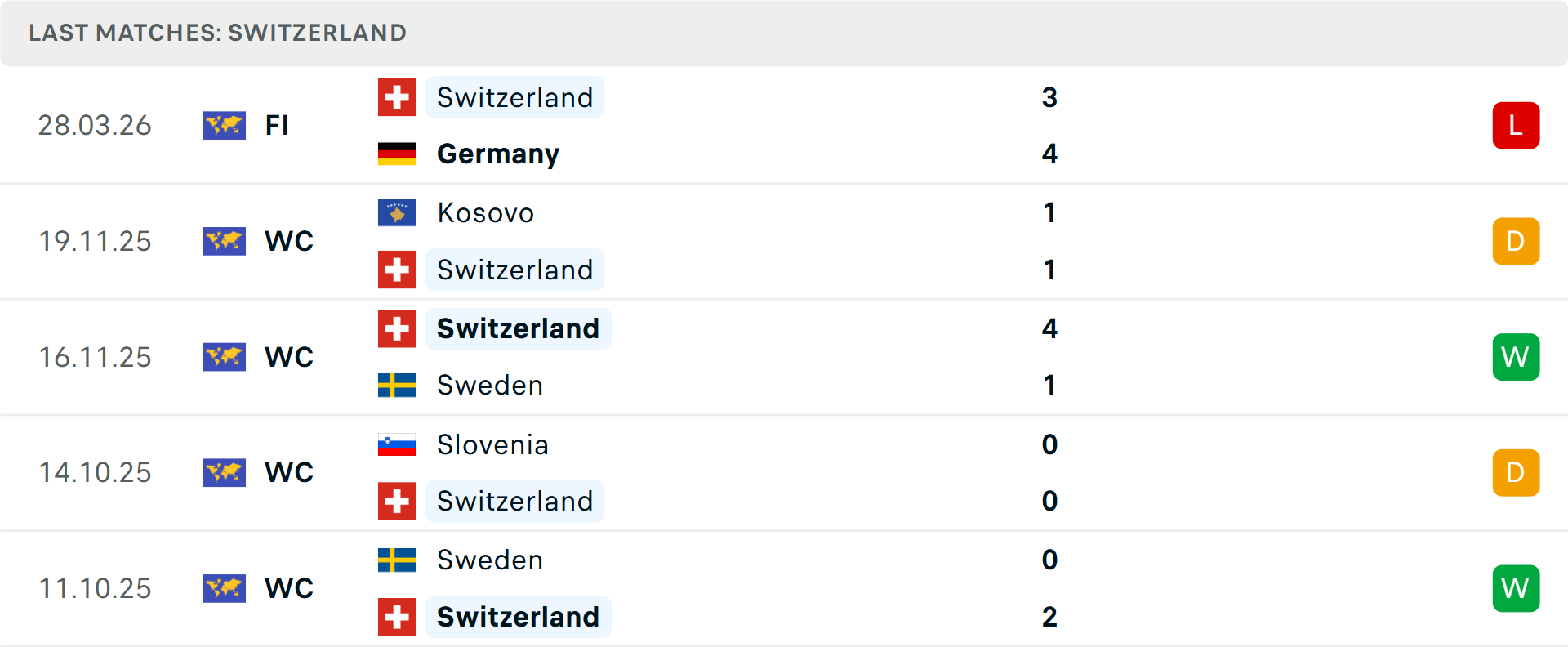The width and height of the screenshot is (1568, 647).
Task: Click the Kosovo flag icon
Action: (397, 212)
